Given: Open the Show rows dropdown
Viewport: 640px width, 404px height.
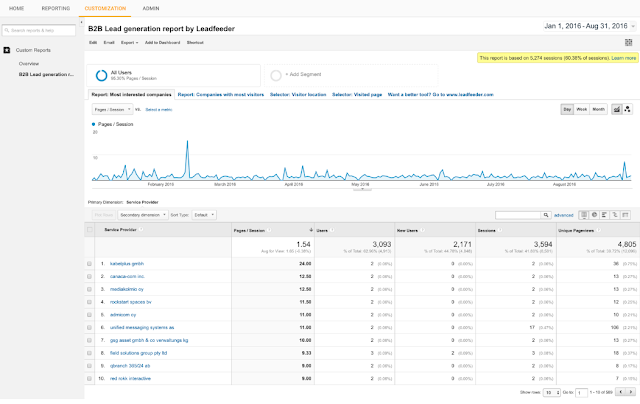Looking at the screenshot, I should click(x=553, y=393).
